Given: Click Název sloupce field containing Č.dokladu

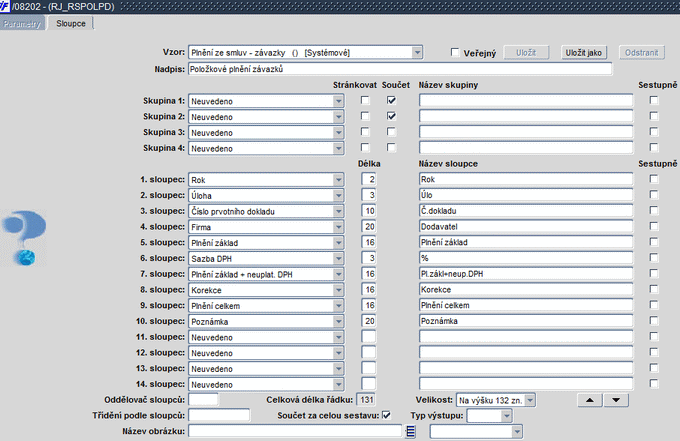Looking at the screenshot, I should 526,211.
